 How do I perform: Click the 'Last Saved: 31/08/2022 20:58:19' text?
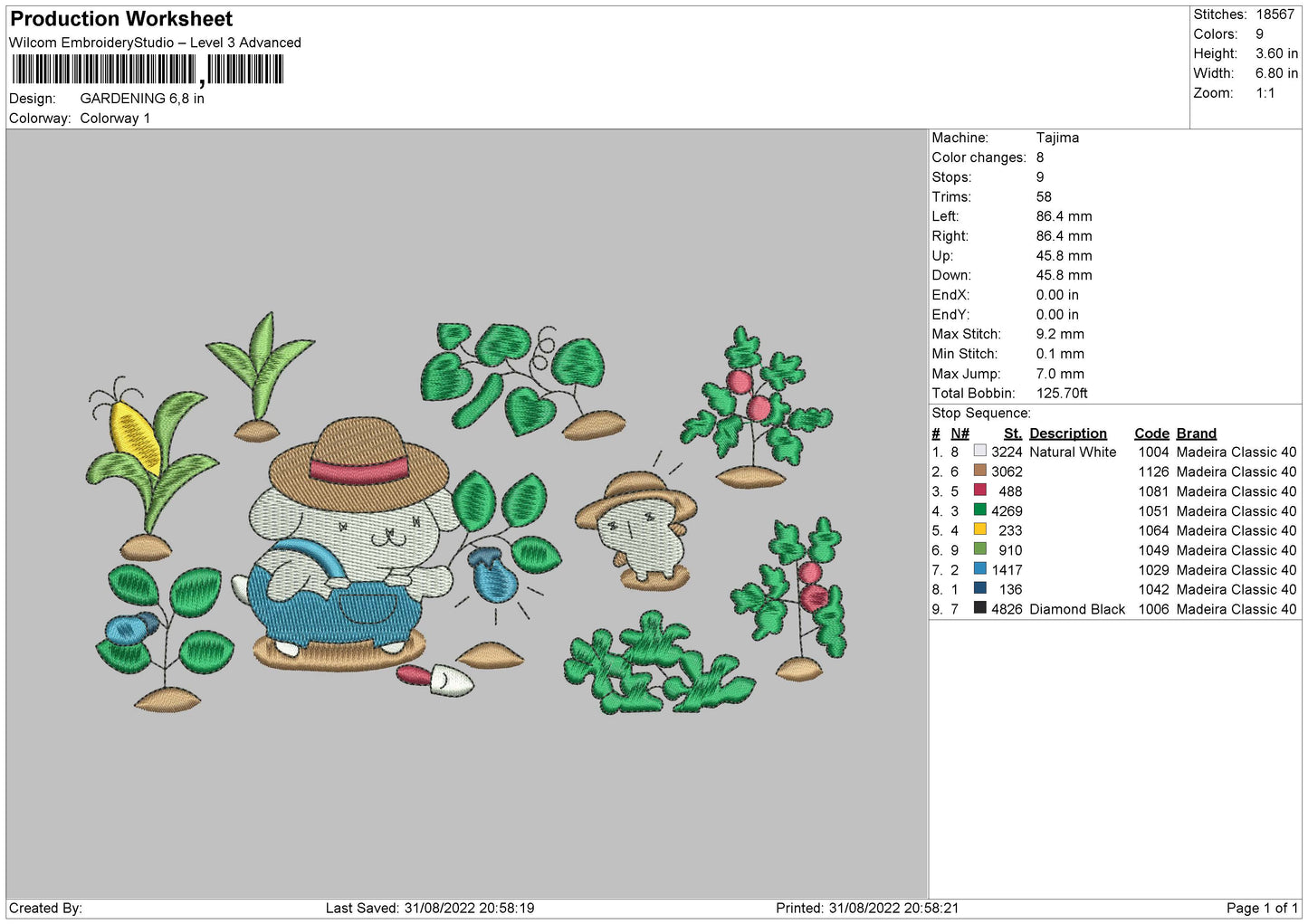tap(430, 908)
